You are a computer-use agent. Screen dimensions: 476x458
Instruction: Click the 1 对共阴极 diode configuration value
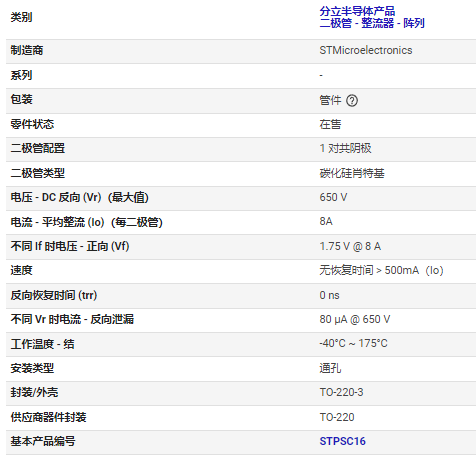tap(345, 148)
